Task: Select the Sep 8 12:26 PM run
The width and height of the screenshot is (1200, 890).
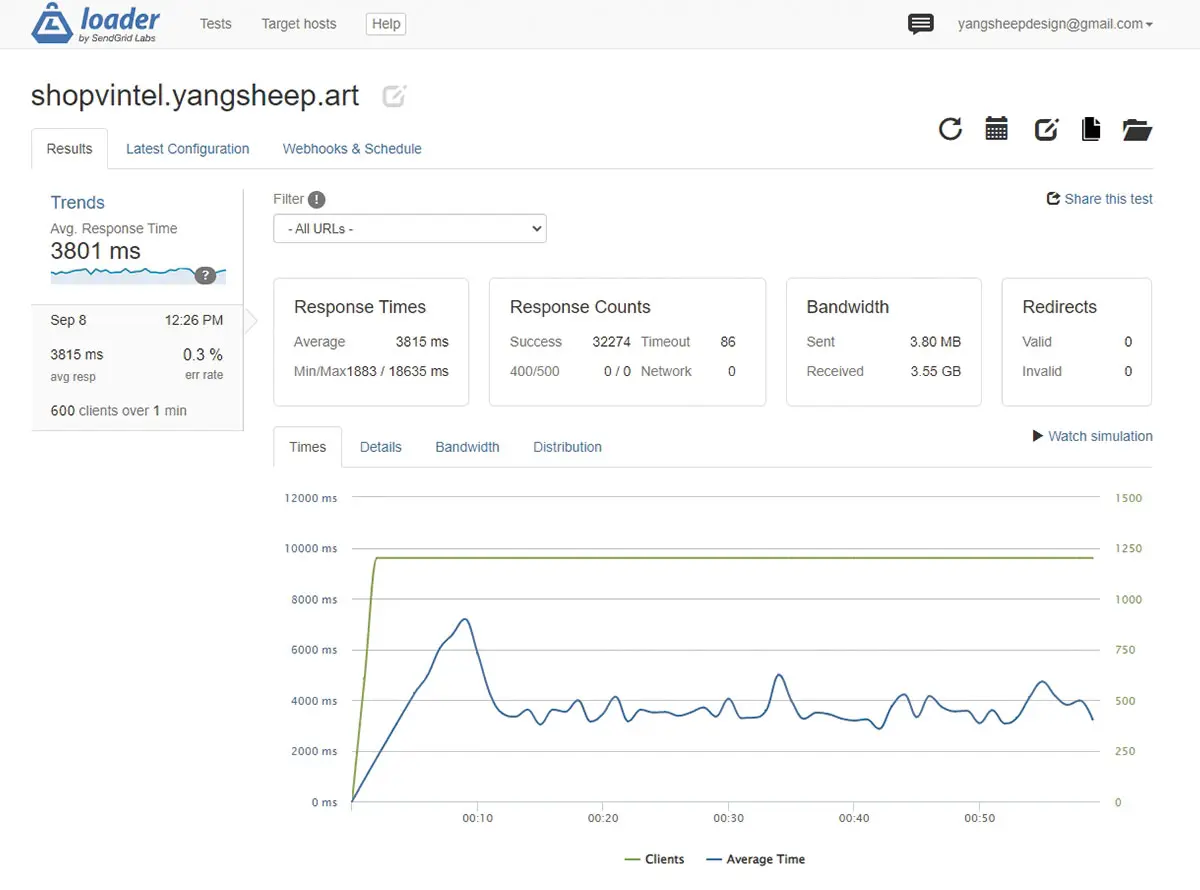Action: click(137, 368)
